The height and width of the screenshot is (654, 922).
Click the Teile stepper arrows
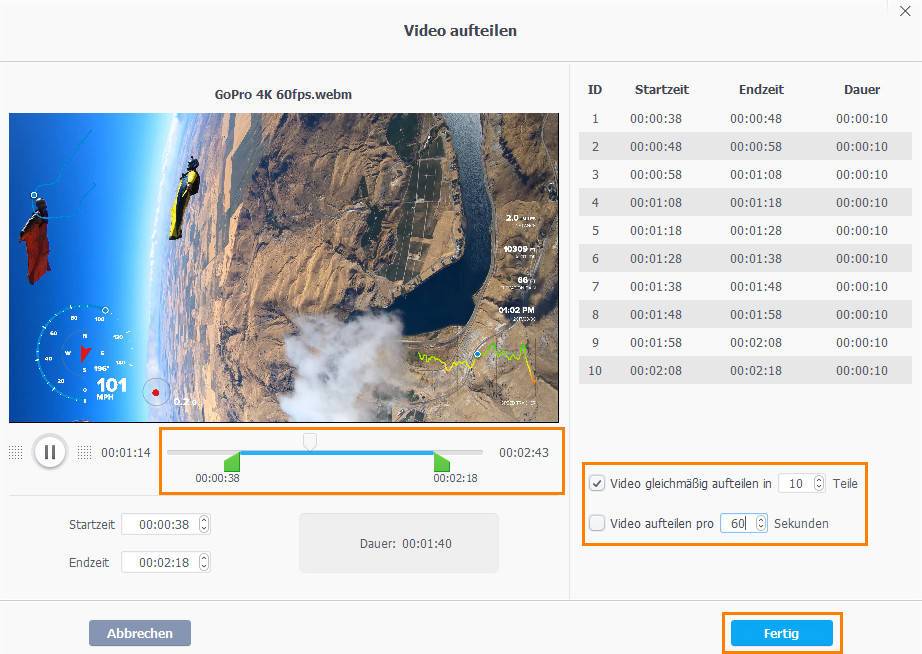tap(819, 483)
